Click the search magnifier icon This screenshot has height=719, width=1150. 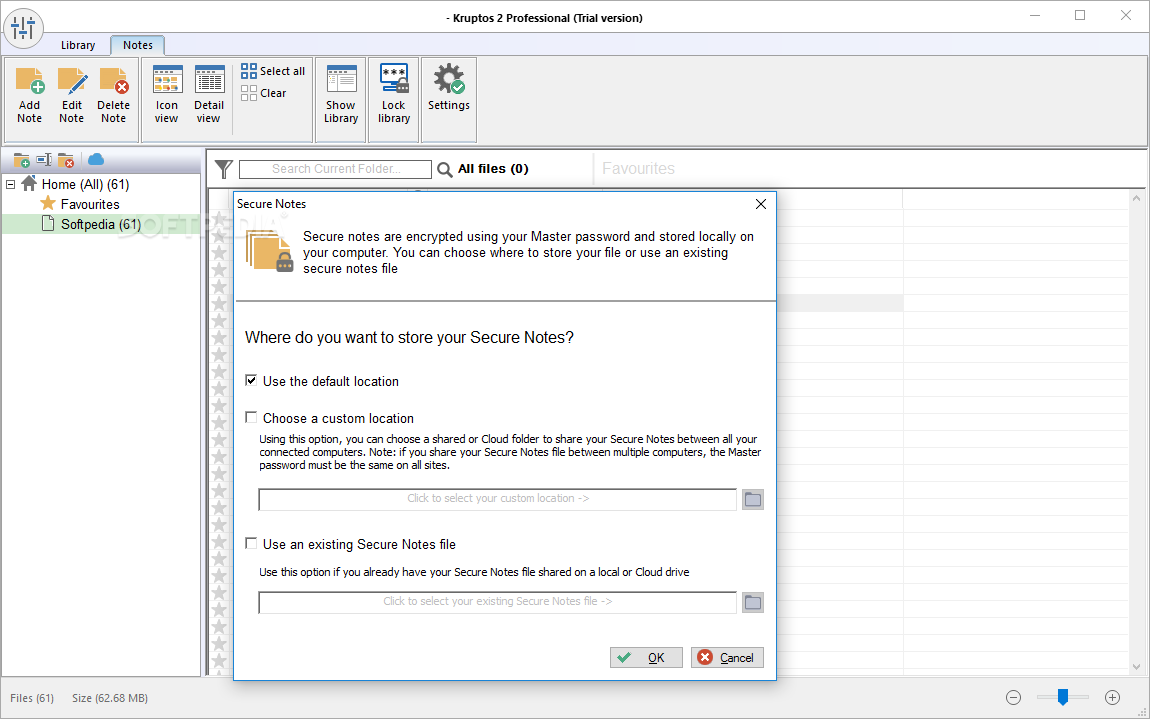tap(444, 170)
